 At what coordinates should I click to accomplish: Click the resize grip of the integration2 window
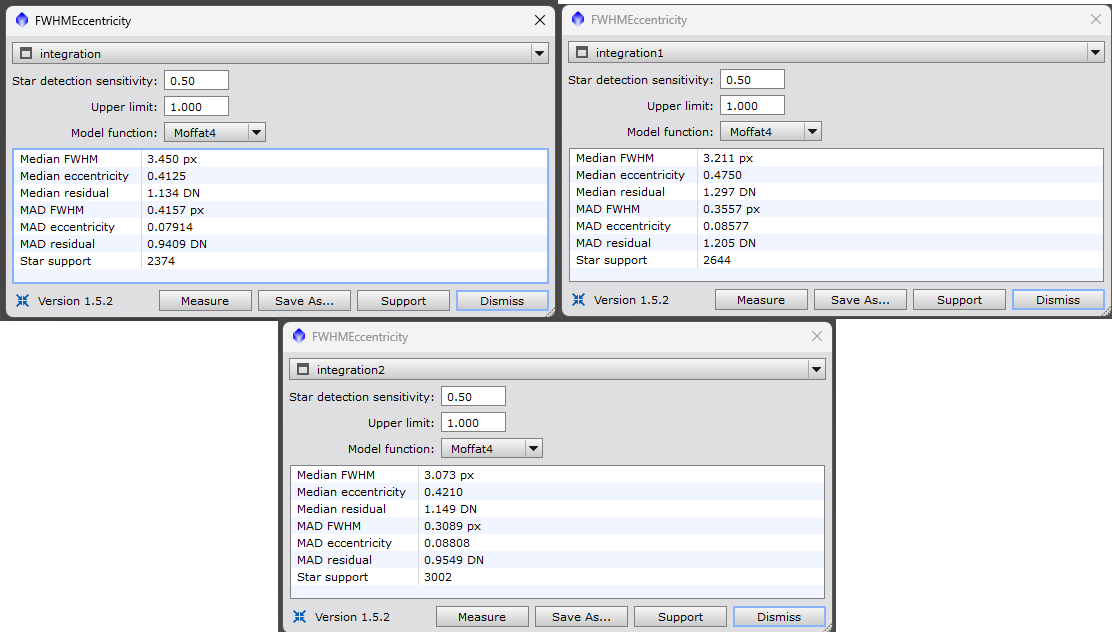click(828, 627)
